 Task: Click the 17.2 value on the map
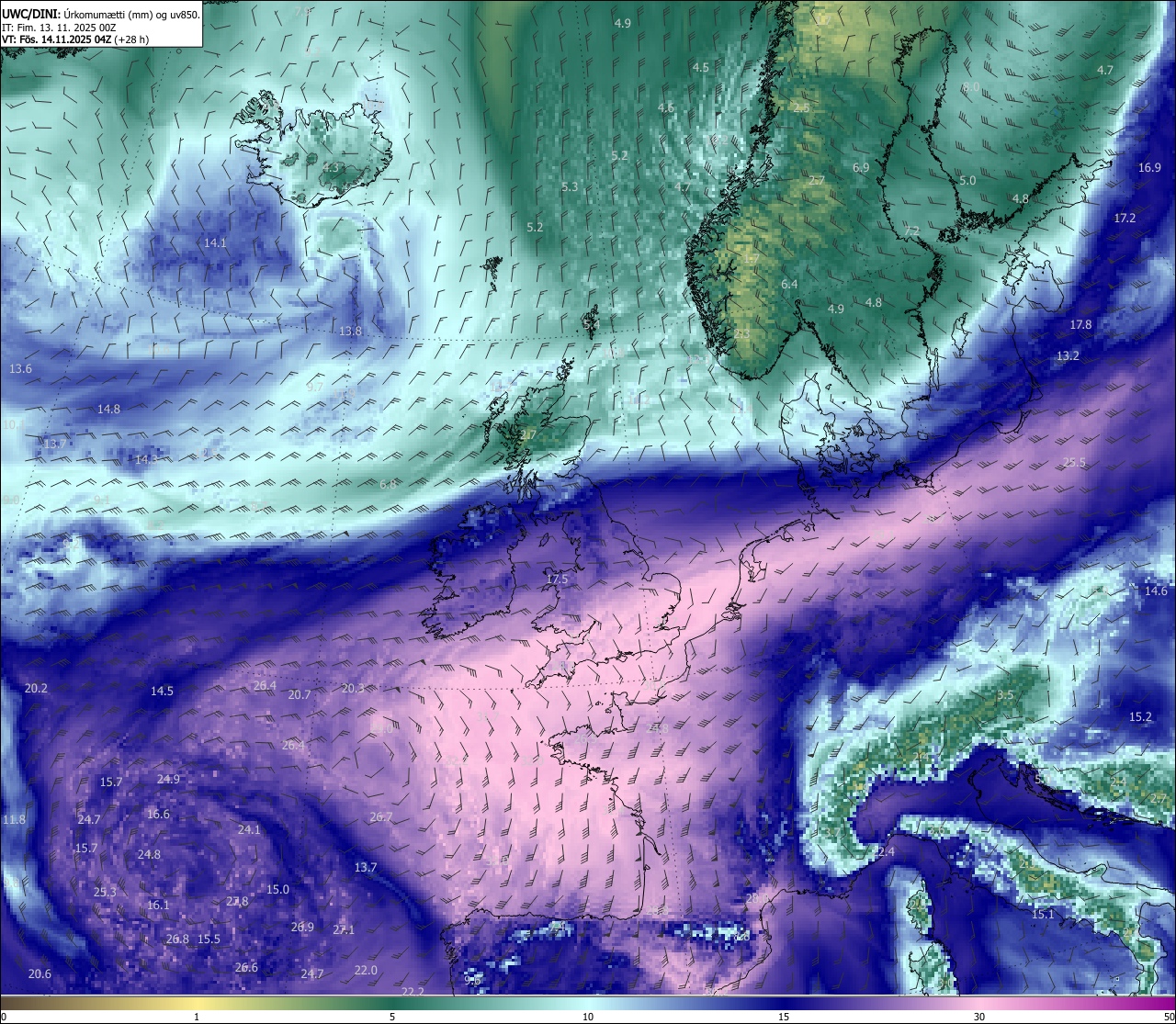tap(1125, 218)
